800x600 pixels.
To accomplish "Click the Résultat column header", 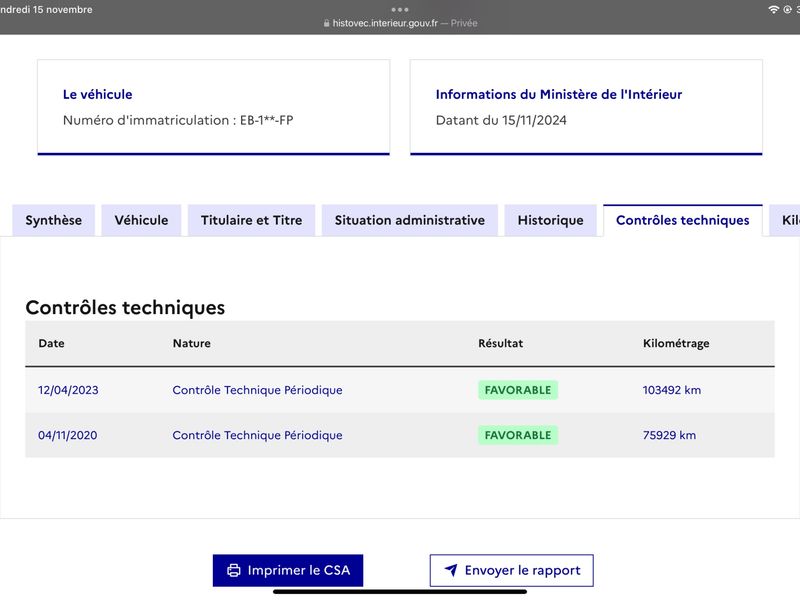I will pyautogui.click(x=501, y=343).
